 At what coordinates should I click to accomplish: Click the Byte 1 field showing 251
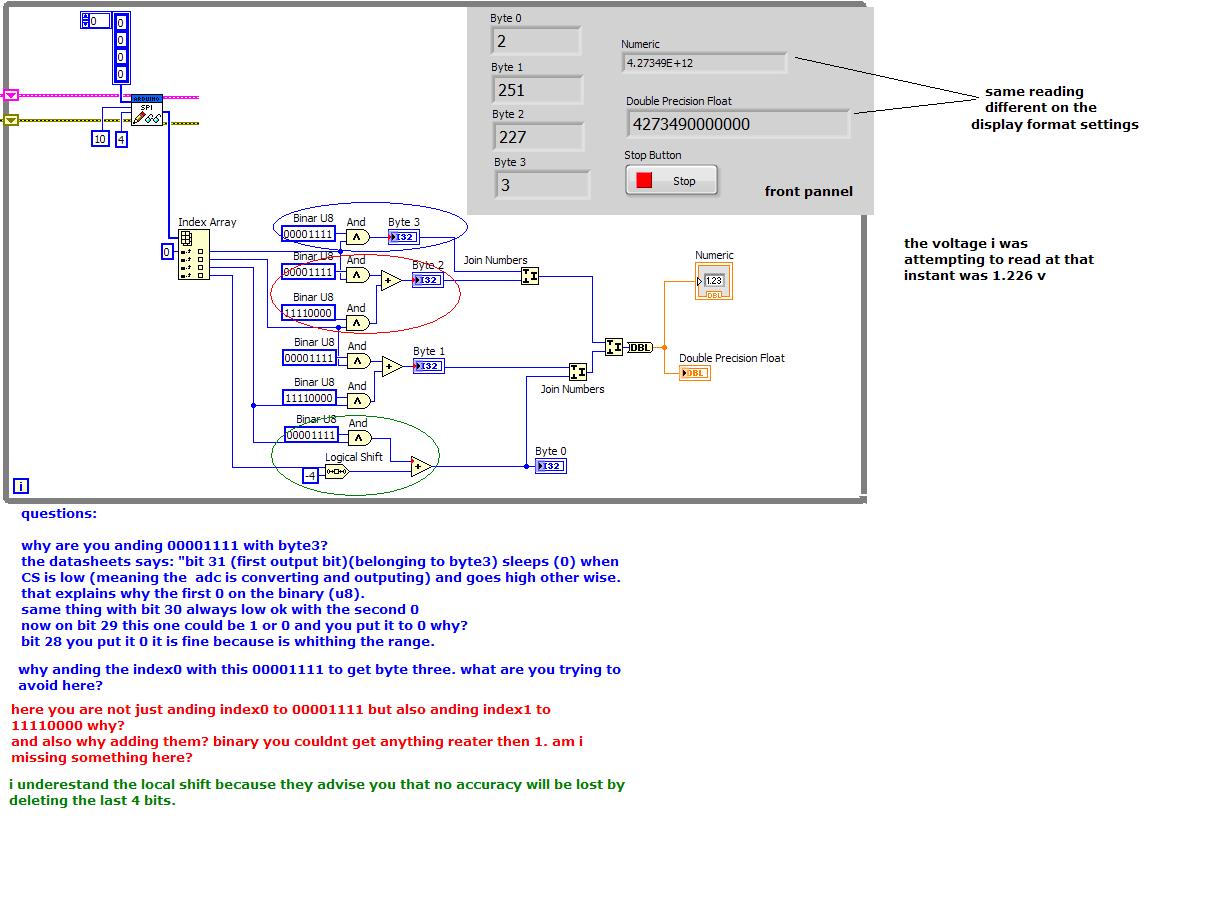point(538,90)
